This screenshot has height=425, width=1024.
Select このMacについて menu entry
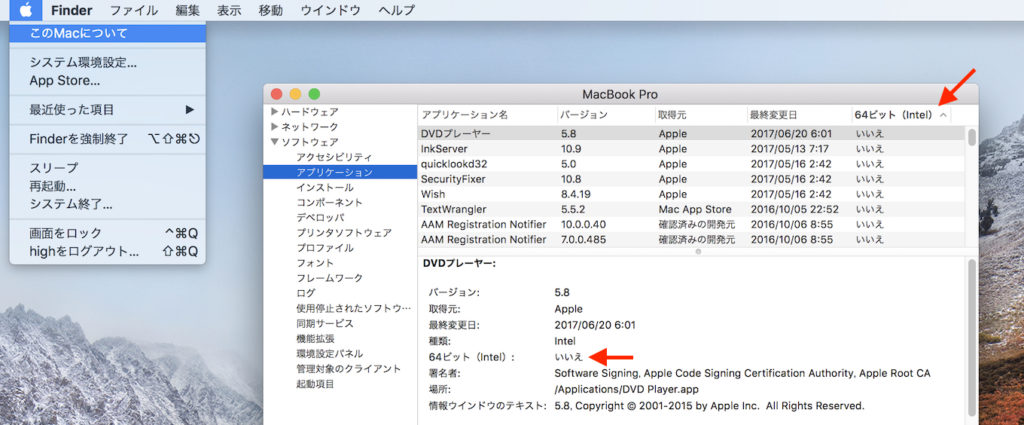point(108,33)
